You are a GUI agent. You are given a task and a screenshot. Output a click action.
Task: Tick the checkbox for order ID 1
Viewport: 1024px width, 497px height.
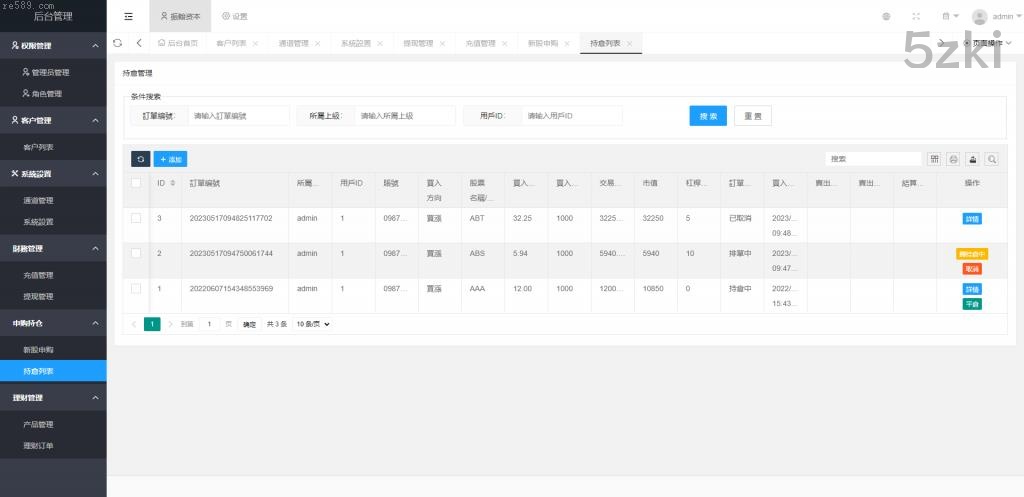(136, 288)
